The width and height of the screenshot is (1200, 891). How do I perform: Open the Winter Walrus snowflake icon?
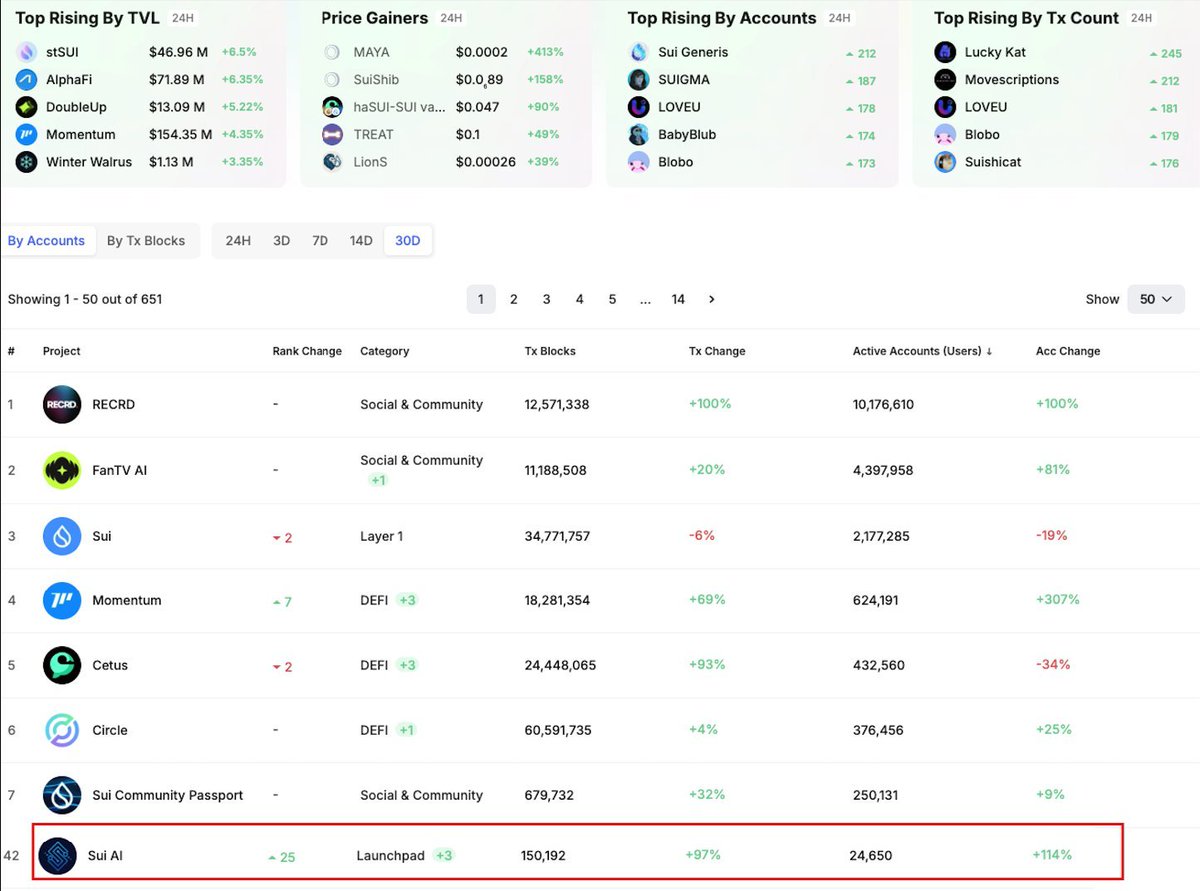click(27, 162)
